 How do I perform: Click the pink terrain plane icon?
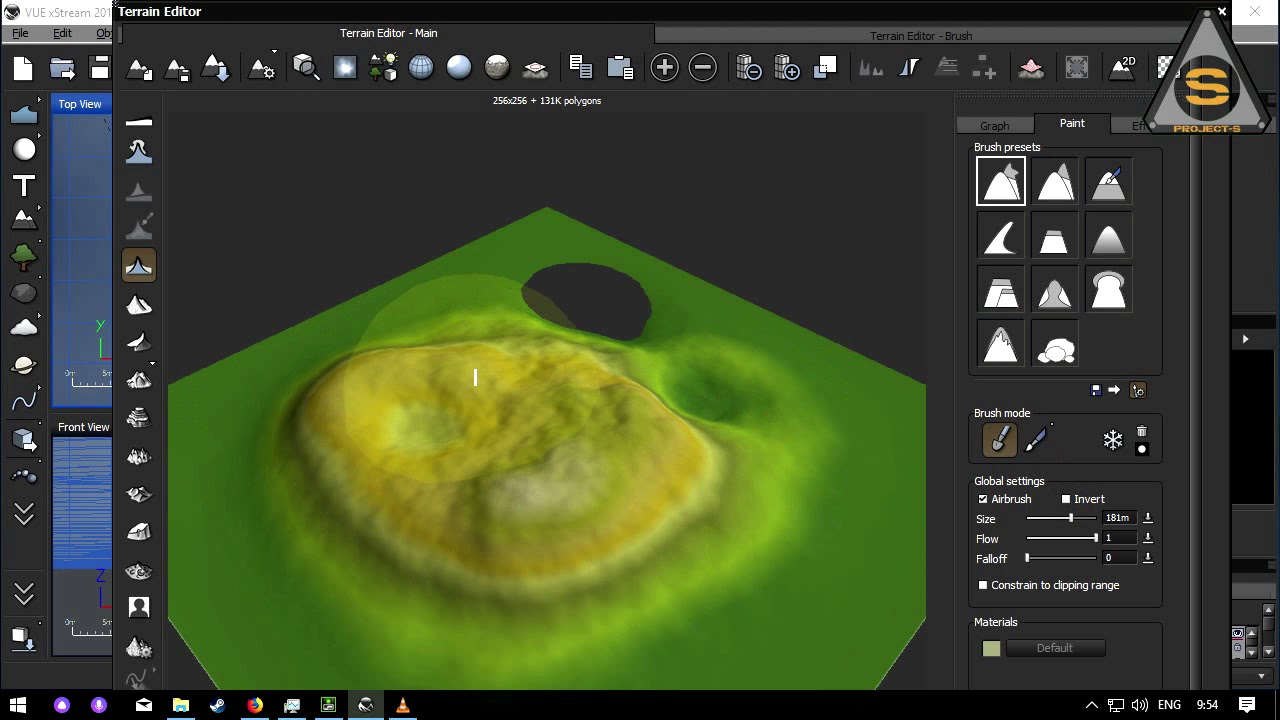[x=1031, y=68]
